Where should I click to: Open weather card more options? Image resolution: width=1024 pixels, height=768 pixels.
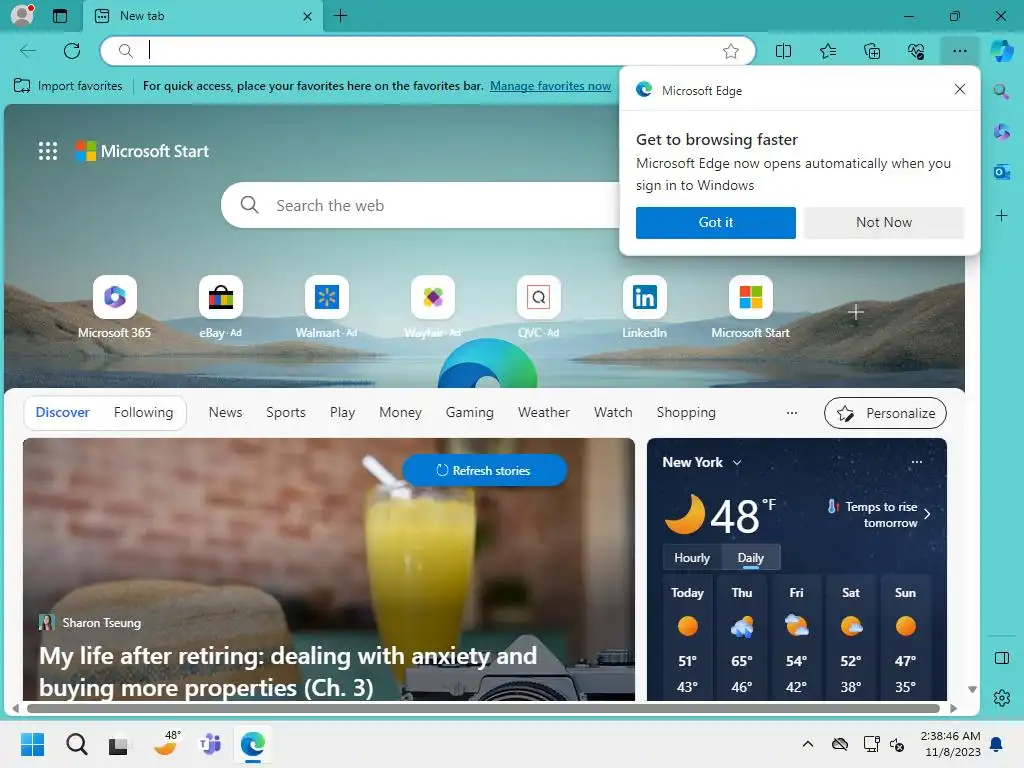tap(916, 462)
